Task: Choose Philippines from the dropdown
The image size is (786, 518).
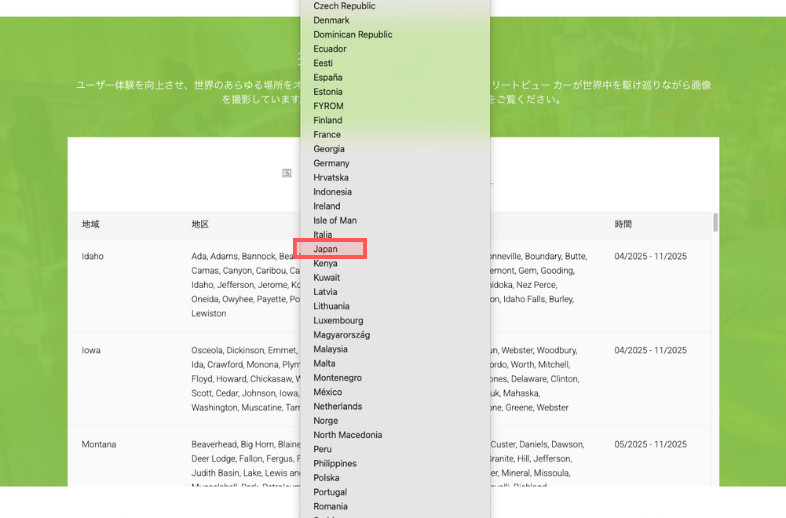Action: 335,463
